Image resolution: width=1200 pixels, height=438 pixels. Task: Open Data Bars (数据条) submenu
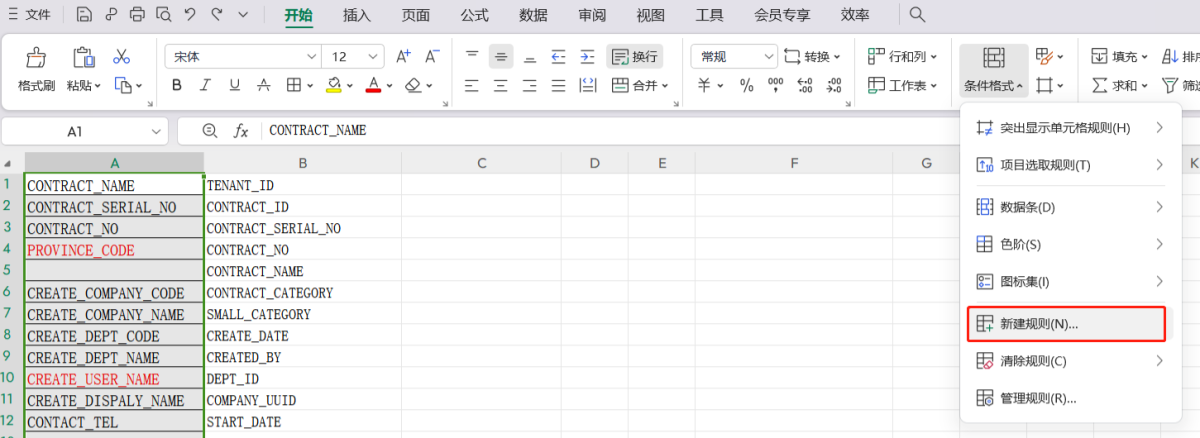(x=1068, y=207)
